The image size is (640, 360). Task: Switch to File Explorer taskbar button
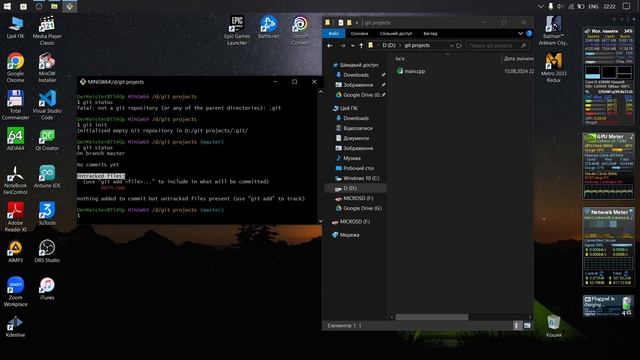tap(54, 6)
